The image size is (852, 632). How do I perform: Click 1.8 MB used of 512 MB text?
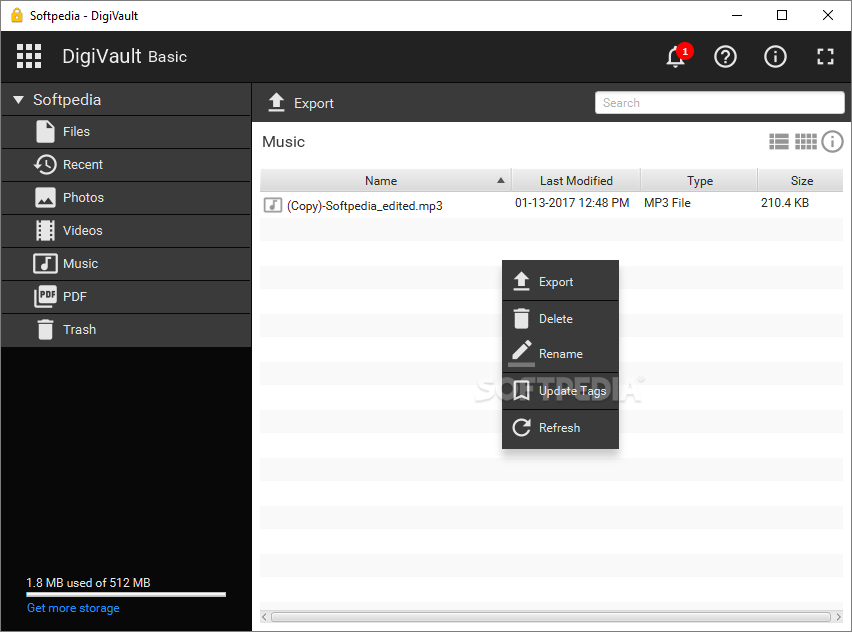tap(89, 583)
